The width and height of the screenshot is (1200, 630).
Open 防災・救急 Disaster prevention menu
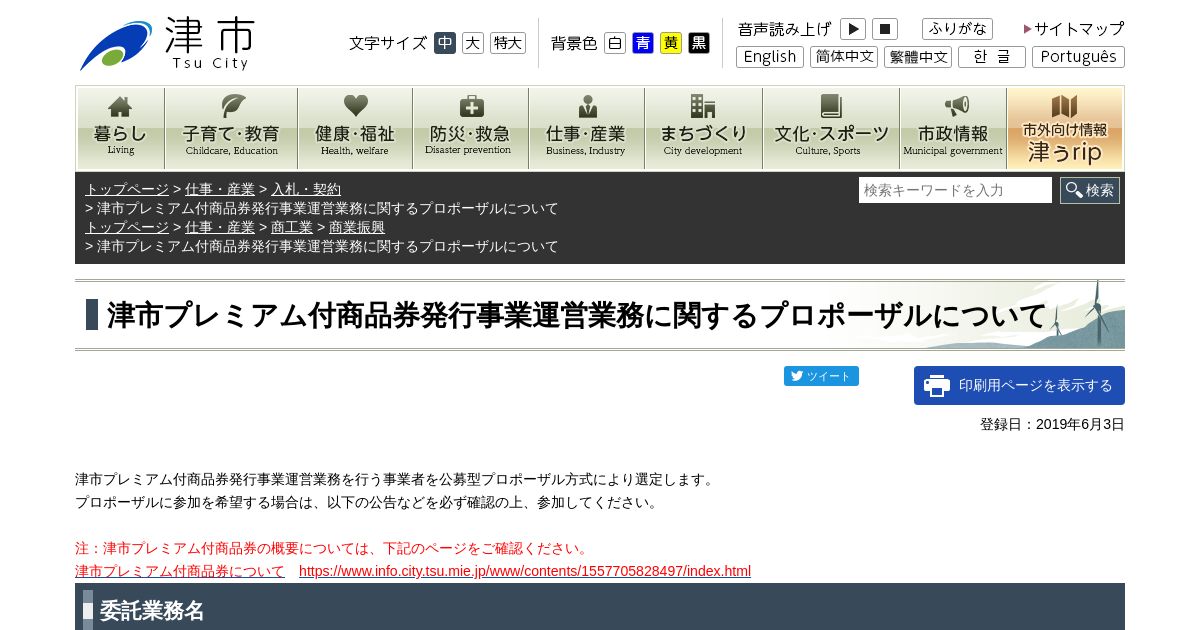(470, 128)
